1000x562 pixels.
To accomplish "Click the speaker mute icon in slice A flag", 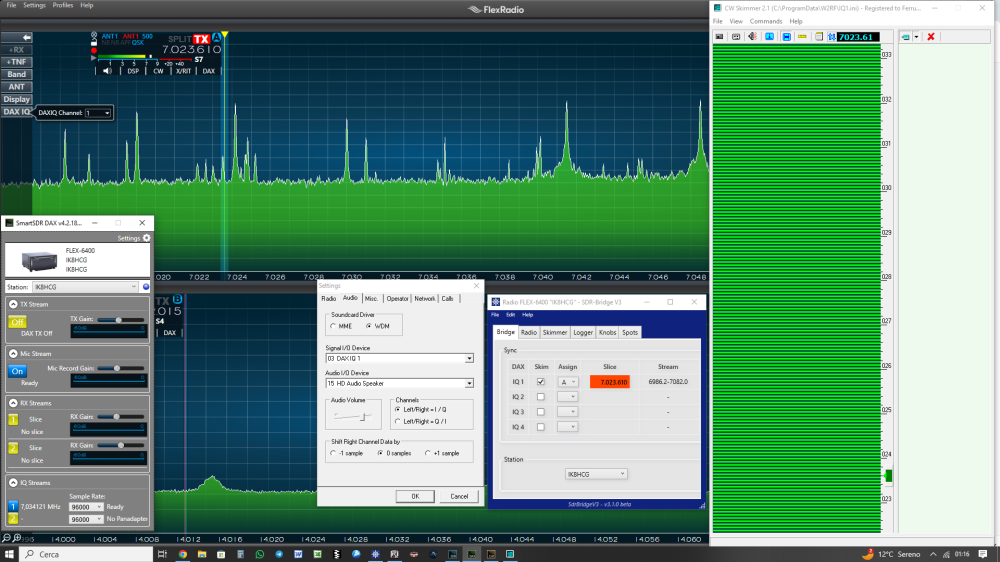I will [107, 71].
